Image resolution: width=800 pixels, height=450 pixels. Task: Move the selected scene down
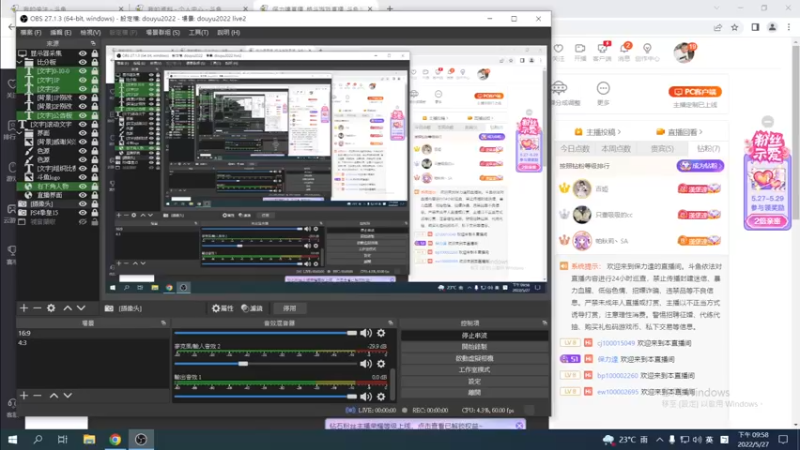(x=67, y=395)
